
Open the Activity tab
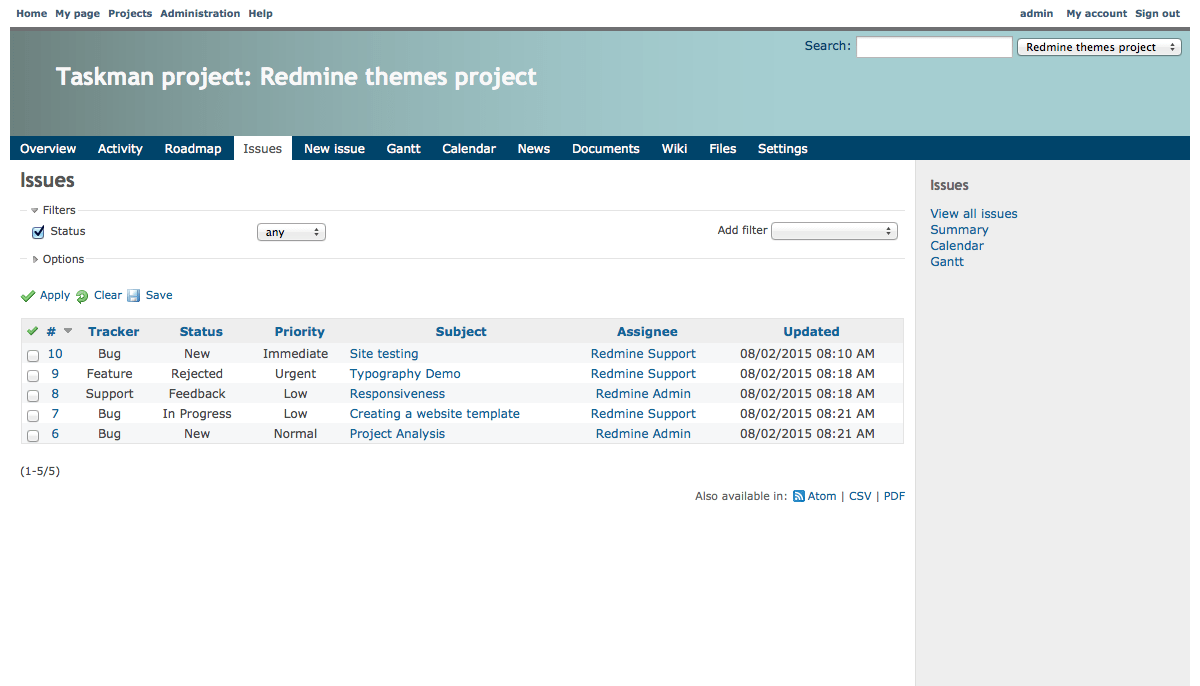coord(120,149)
